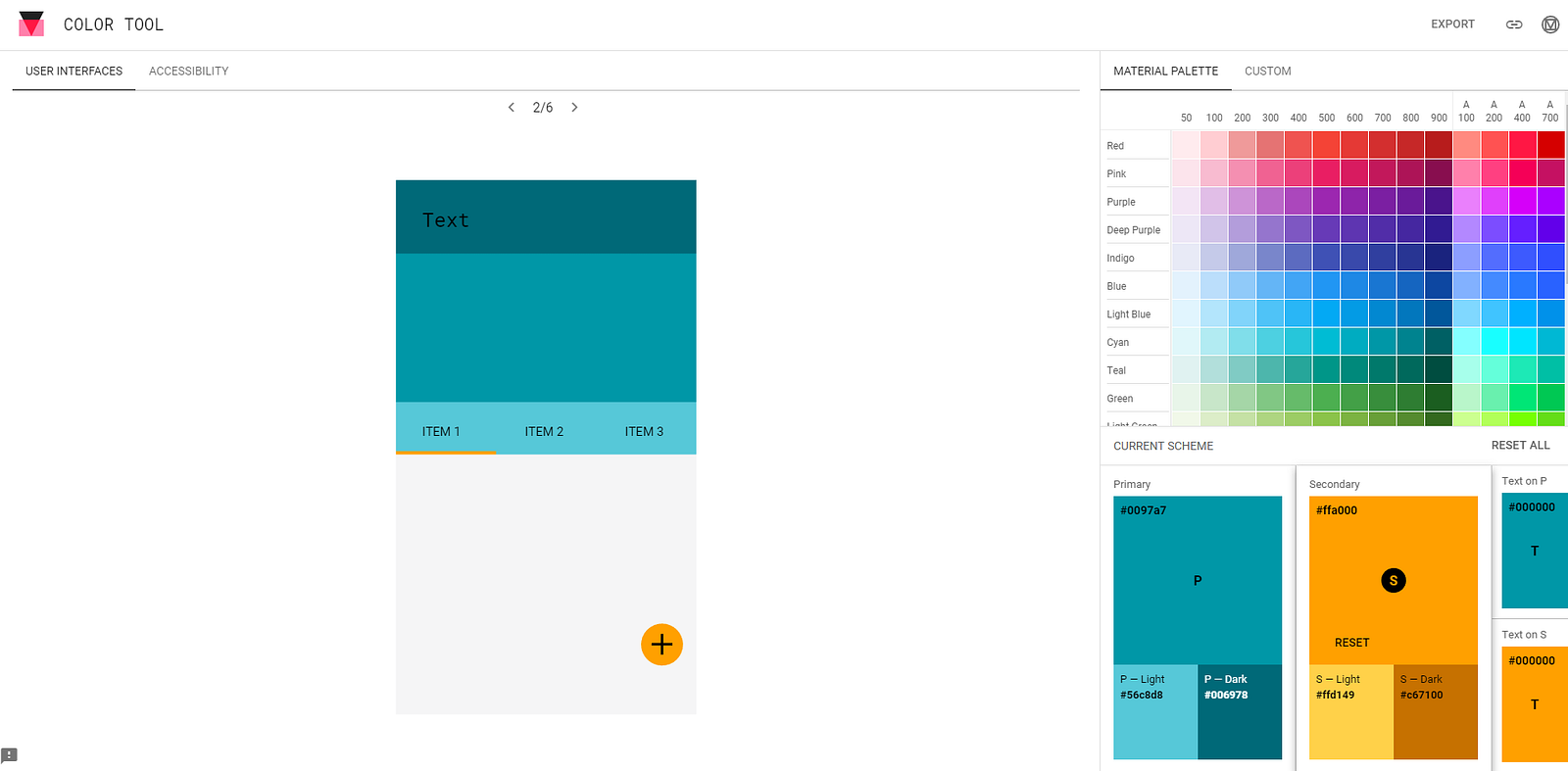1568x771 pixels.
Task: Pick the Blue 600 swatch
Action: click(x=1354, y=286)
